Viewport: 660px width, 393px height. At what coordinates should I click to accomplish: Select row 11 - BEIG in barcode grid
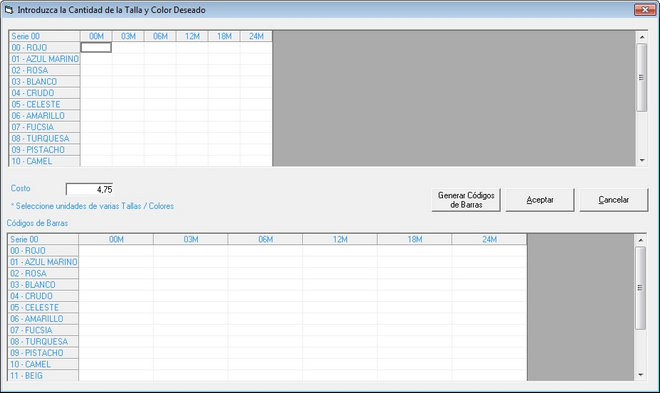coord(43,375)
